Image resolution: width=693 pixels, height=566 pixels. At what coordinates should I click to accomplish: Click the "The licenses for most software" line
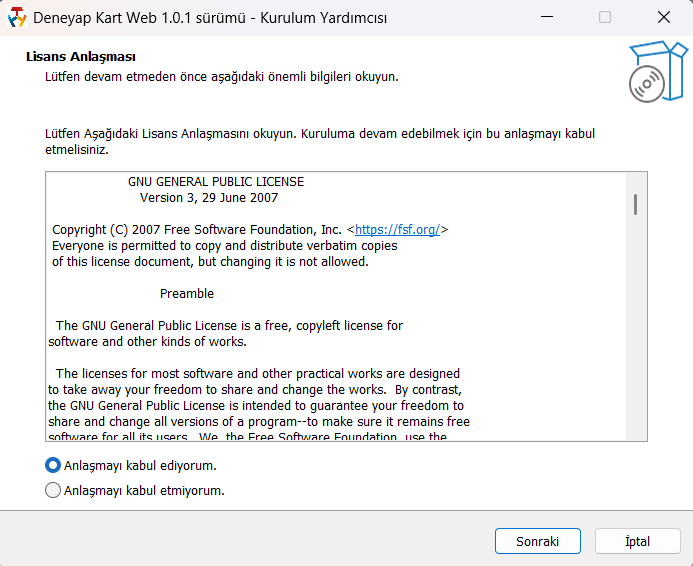(x=258, y=373)
